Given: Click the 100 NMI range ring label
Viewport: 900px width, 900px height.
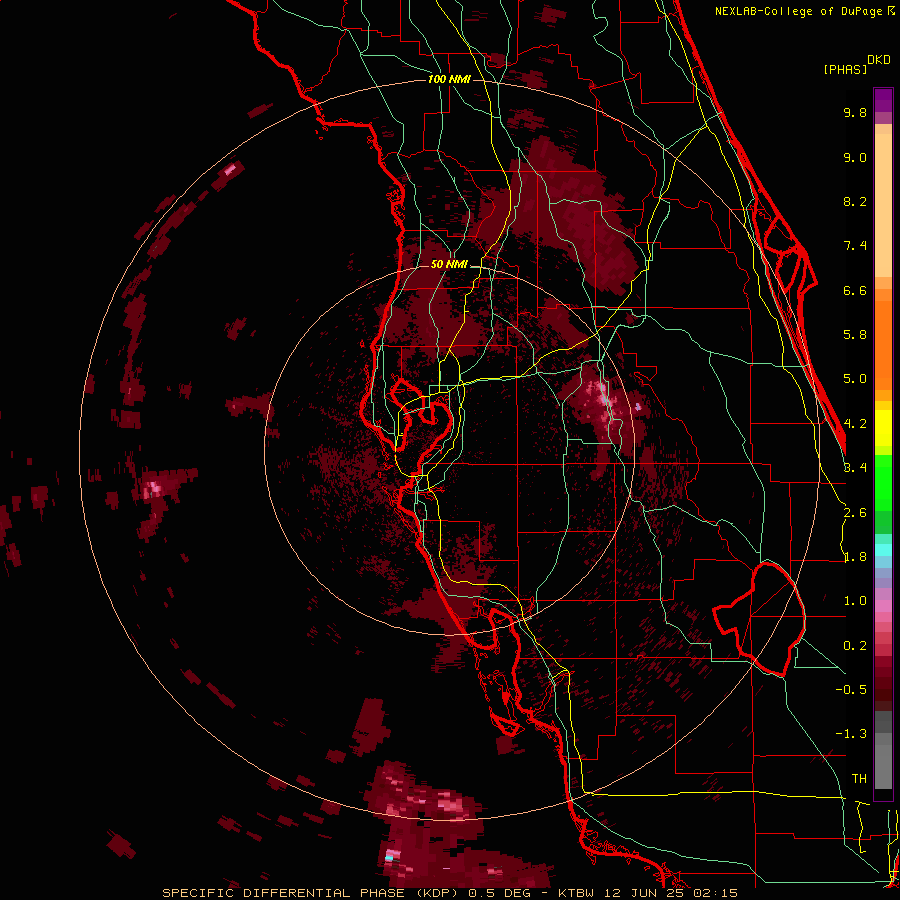Looking at the screenshot, I should coord(449,79).
